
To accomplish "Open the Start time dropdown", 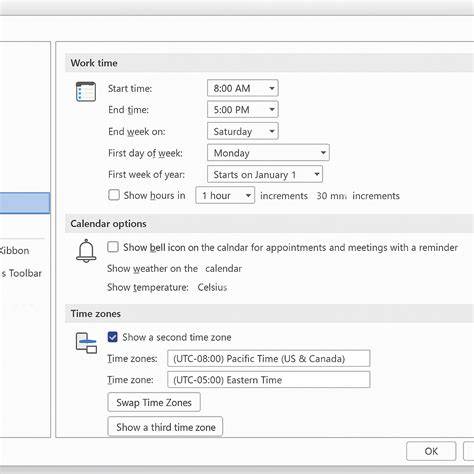I will point(243,88).
